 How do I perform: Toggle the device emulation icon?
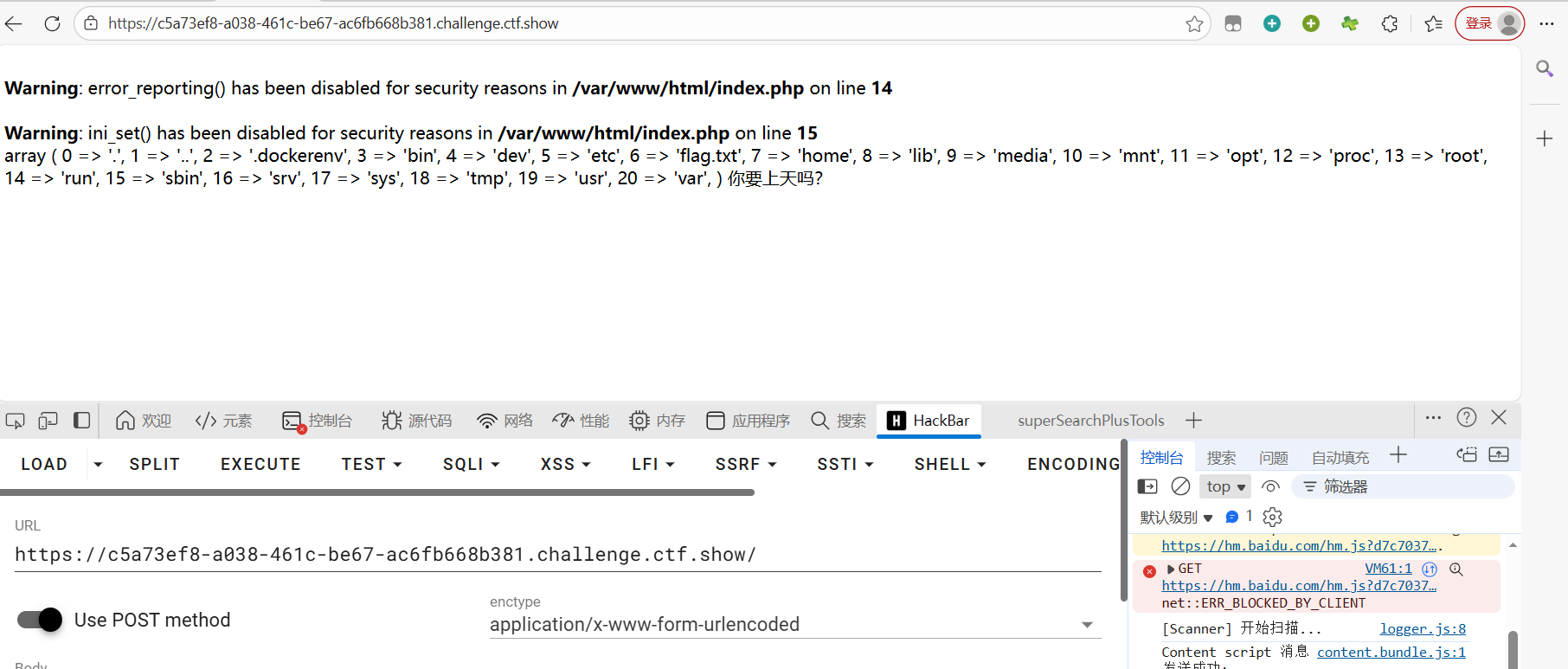pos(48,421)
